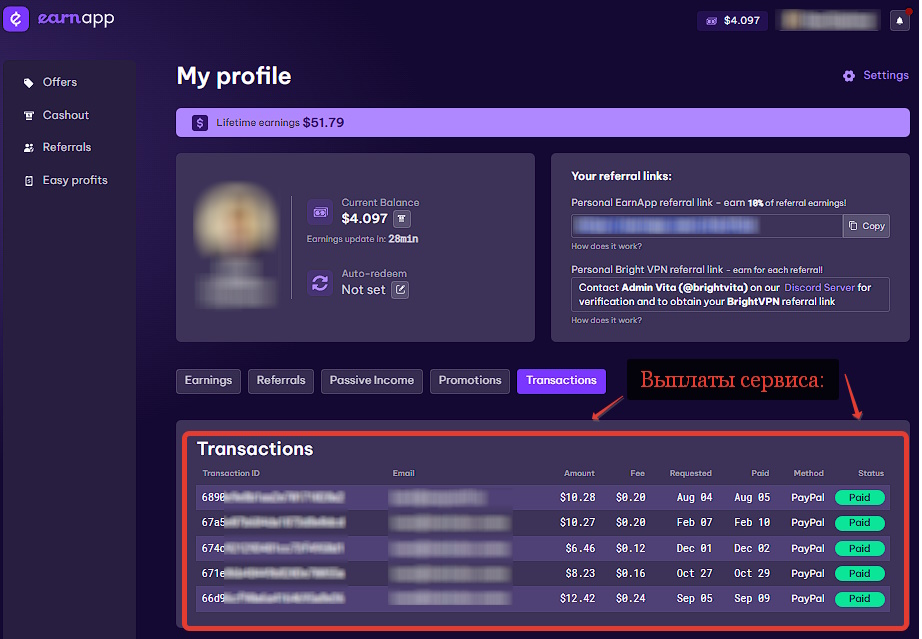The image size is (922, 639).
Task: Switch to the Referrals tab
Action: click(x=281, y=381)
